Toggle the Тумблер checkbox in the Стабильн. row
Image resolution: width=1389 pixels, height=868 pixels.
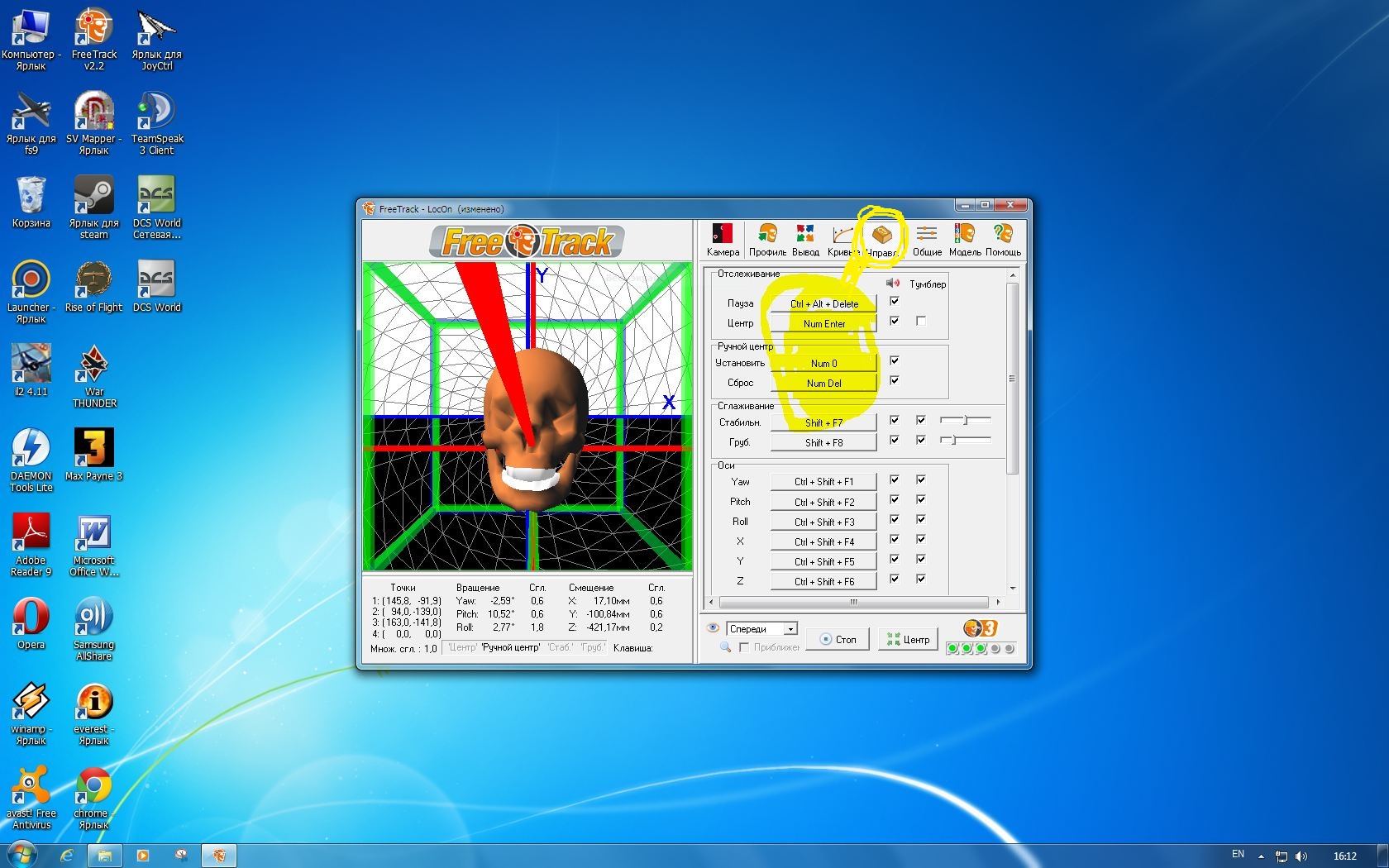point(921,420)
